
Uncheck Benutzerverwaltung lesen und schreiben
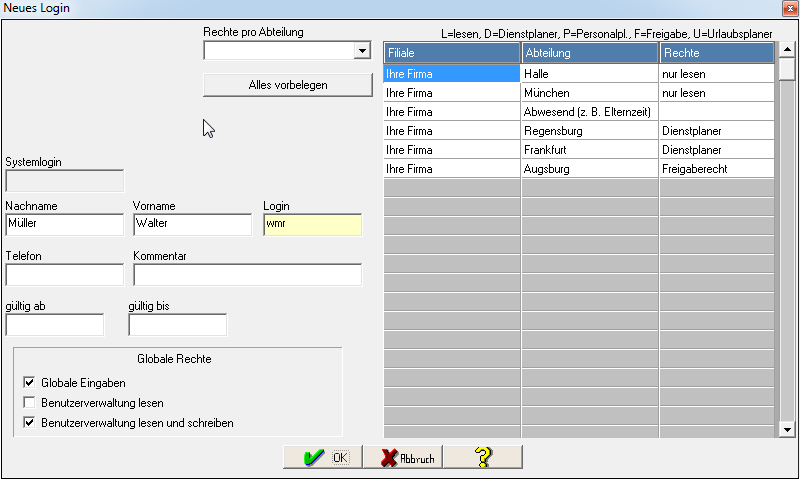[28, 423]
